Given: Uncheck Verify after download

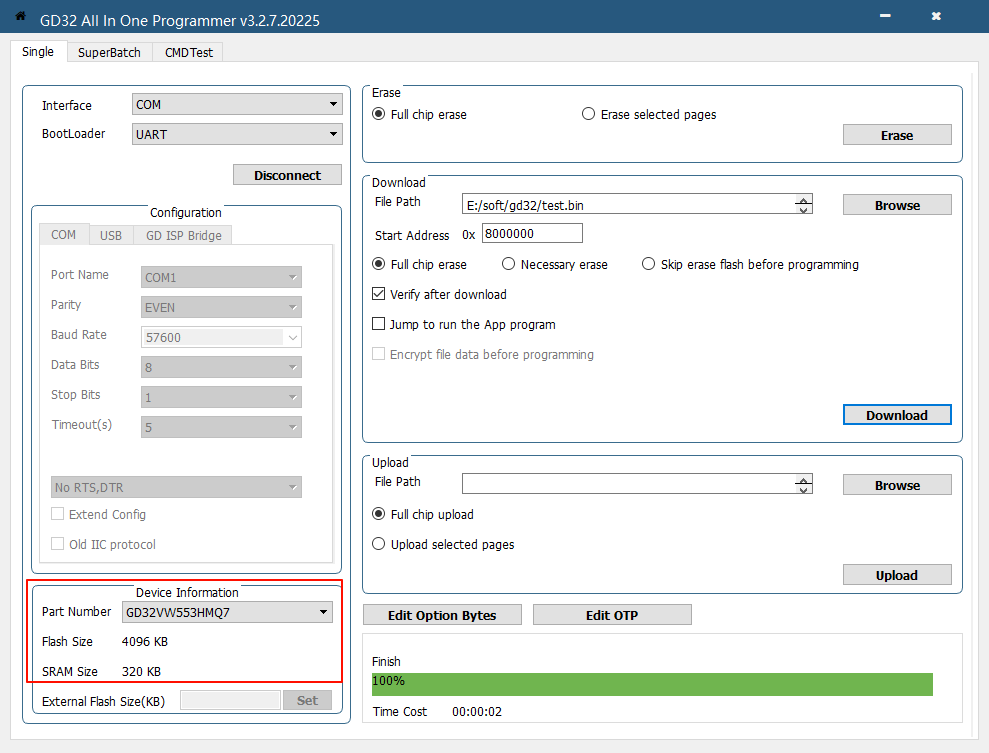Looking at the screenshot, I should click(379, 295).
